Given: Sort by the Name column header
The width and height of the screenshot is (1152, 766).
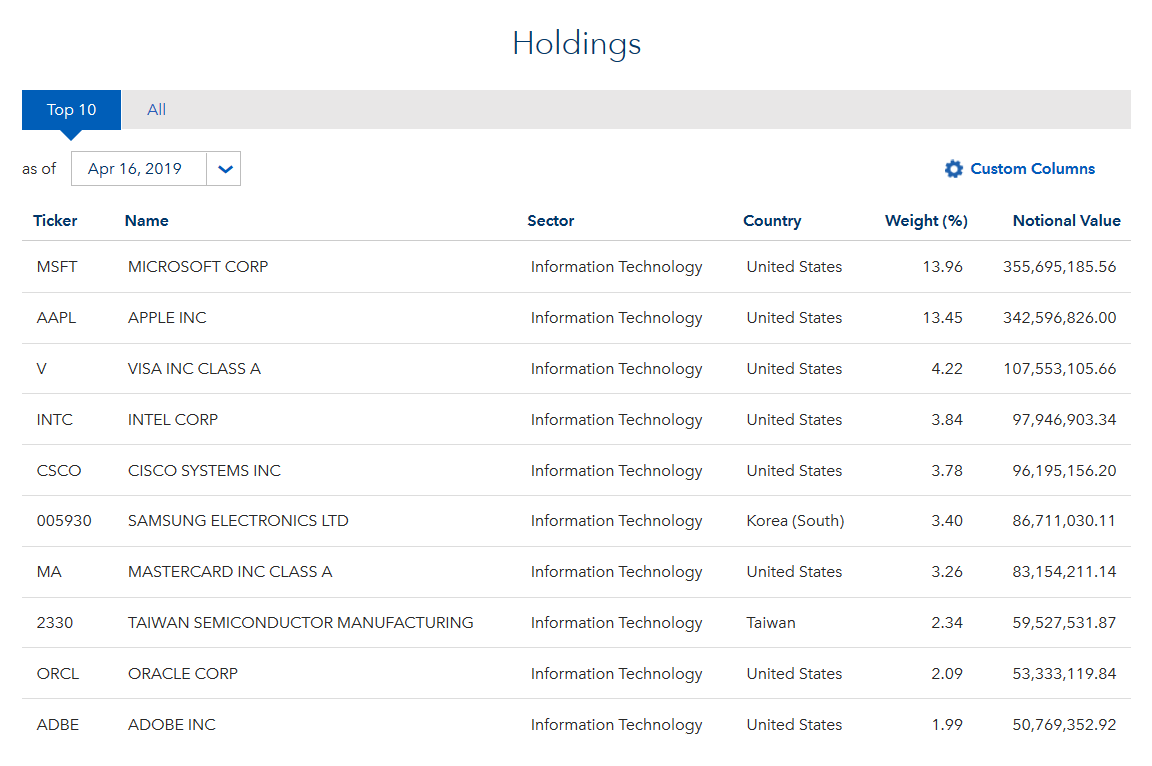Looking at the screenshot, I should tap(147, 220).
